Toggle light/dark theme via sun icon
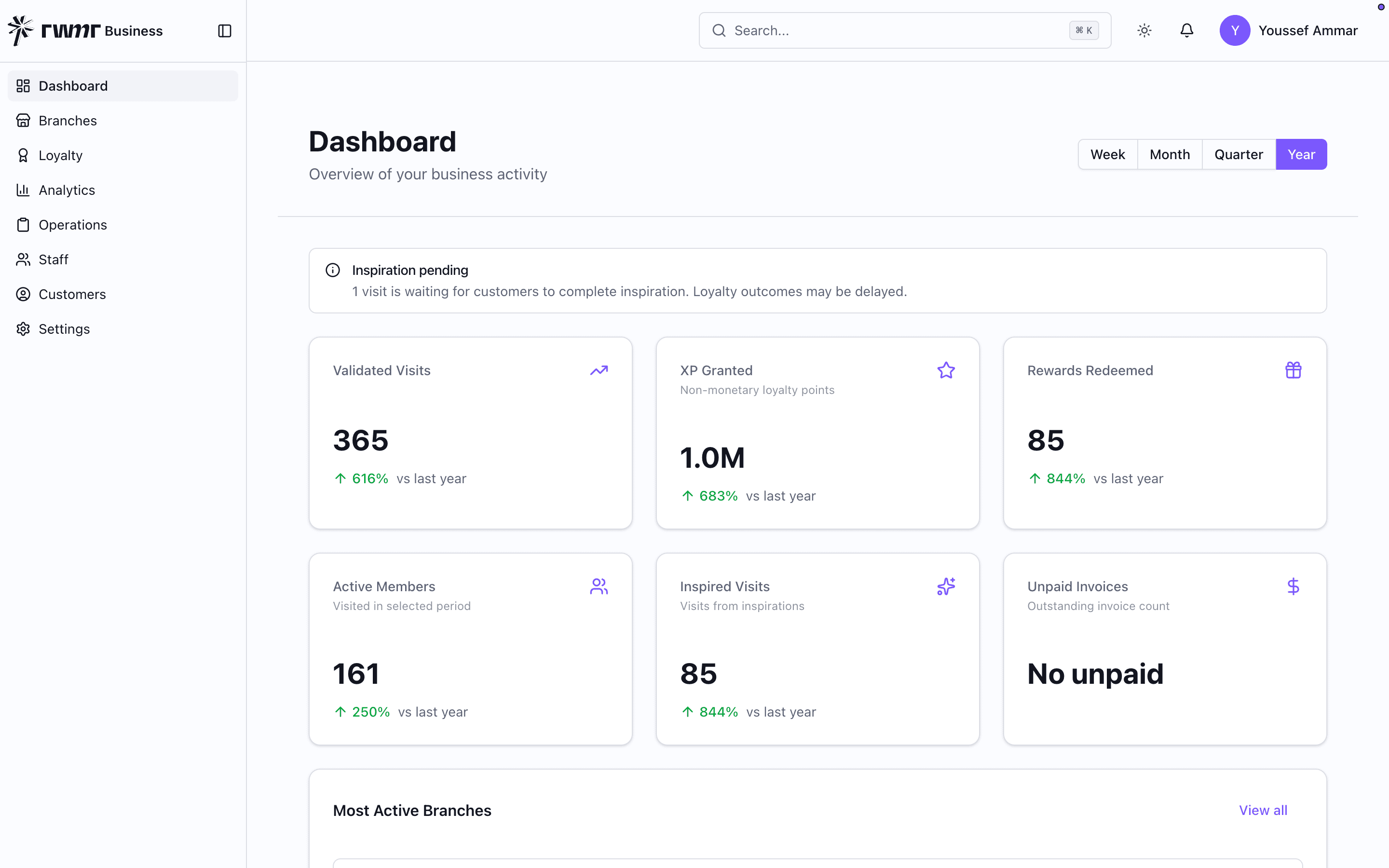 coord(1144,30)
